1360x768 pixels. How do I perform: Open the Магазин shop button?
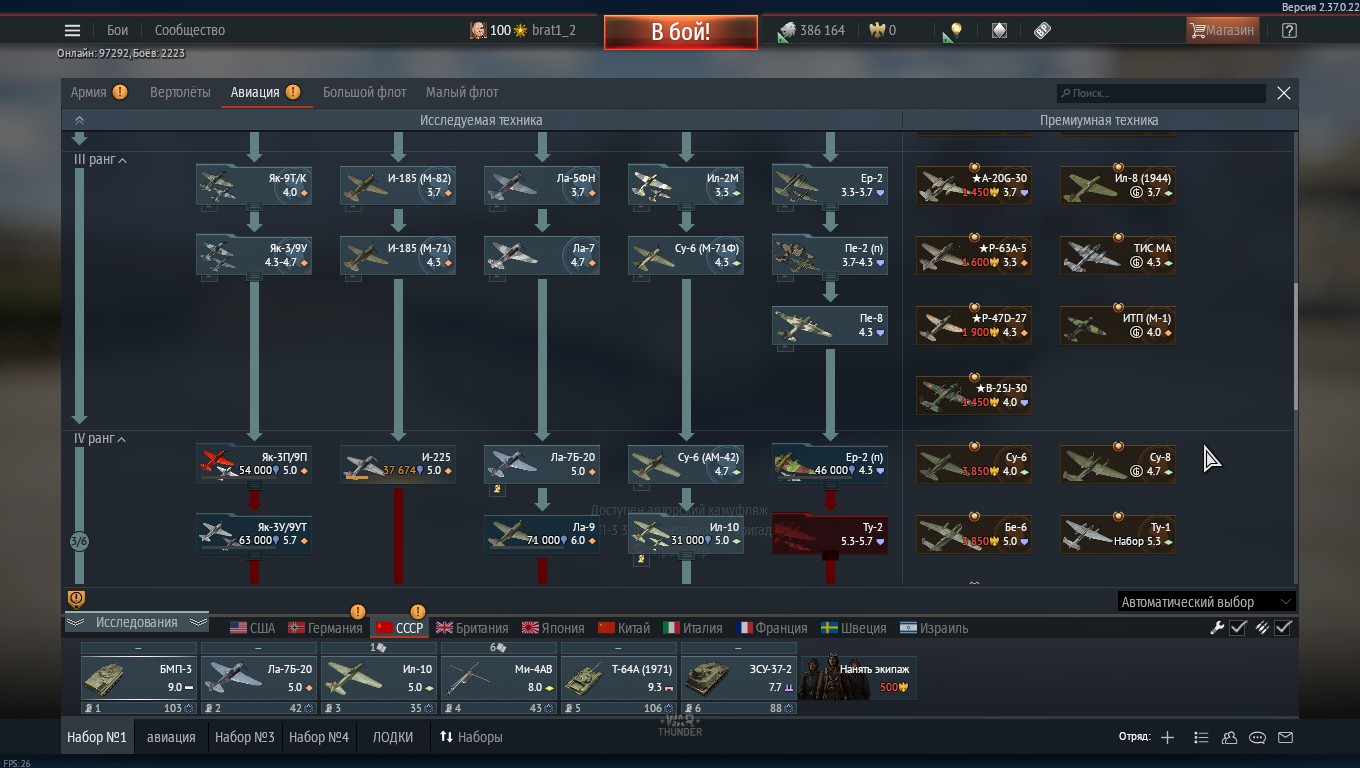coord(1221,30)
